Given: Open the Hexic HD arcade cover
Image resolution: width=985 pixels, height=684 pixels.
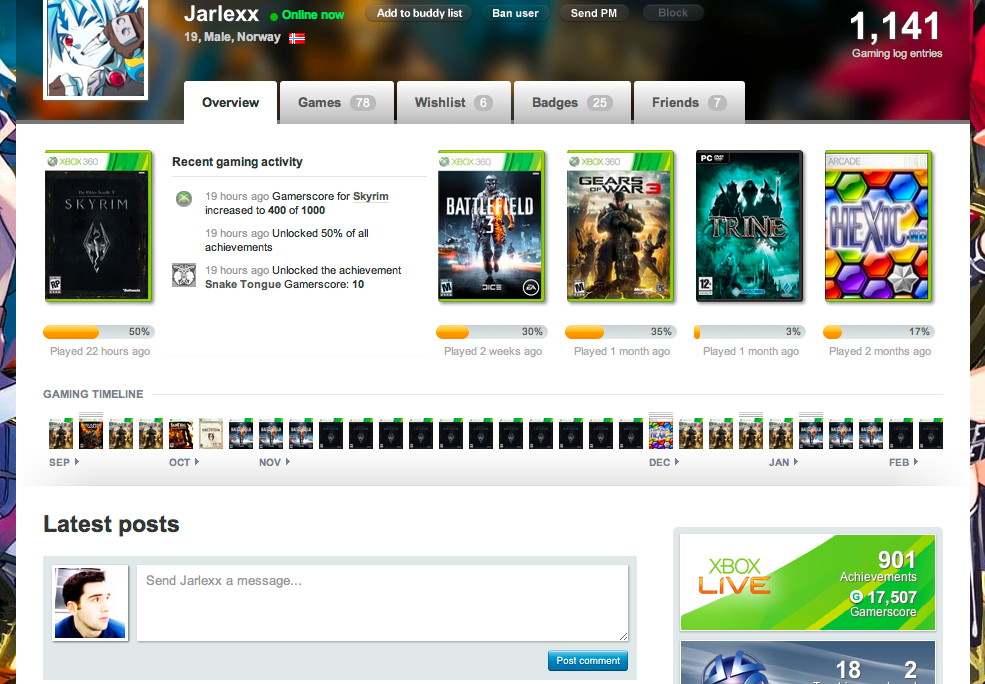Looking at the screenshot, I should coord(878,226).
